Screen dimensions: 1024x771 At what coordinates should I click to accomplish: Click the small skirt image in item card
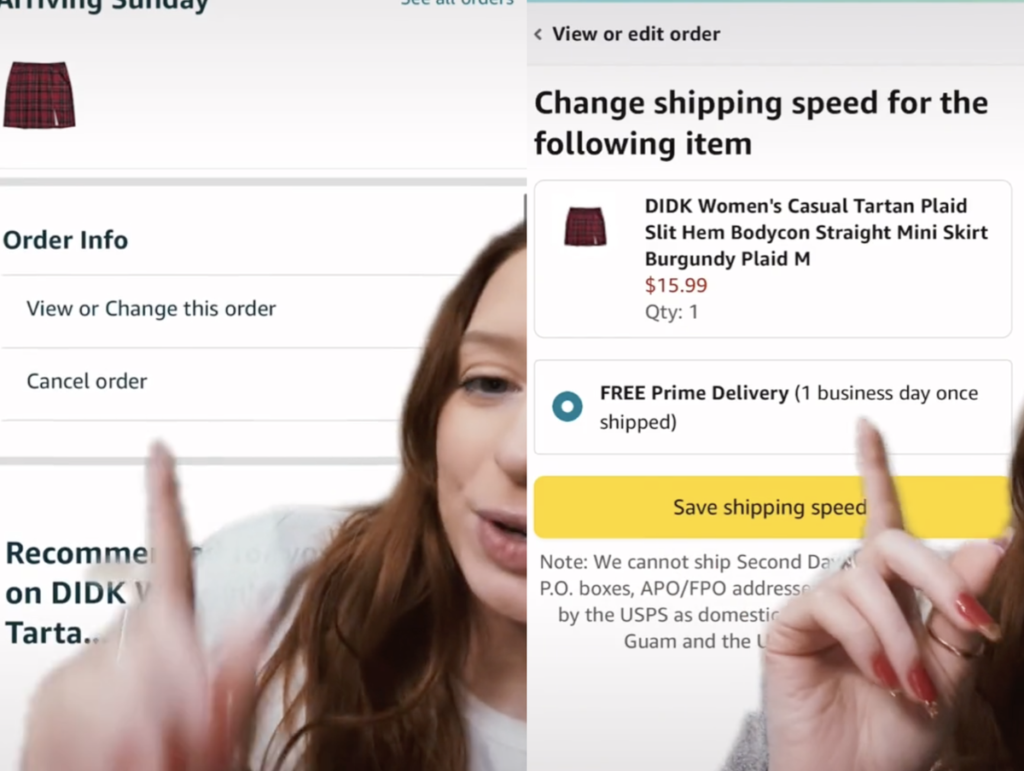(585, 226)
